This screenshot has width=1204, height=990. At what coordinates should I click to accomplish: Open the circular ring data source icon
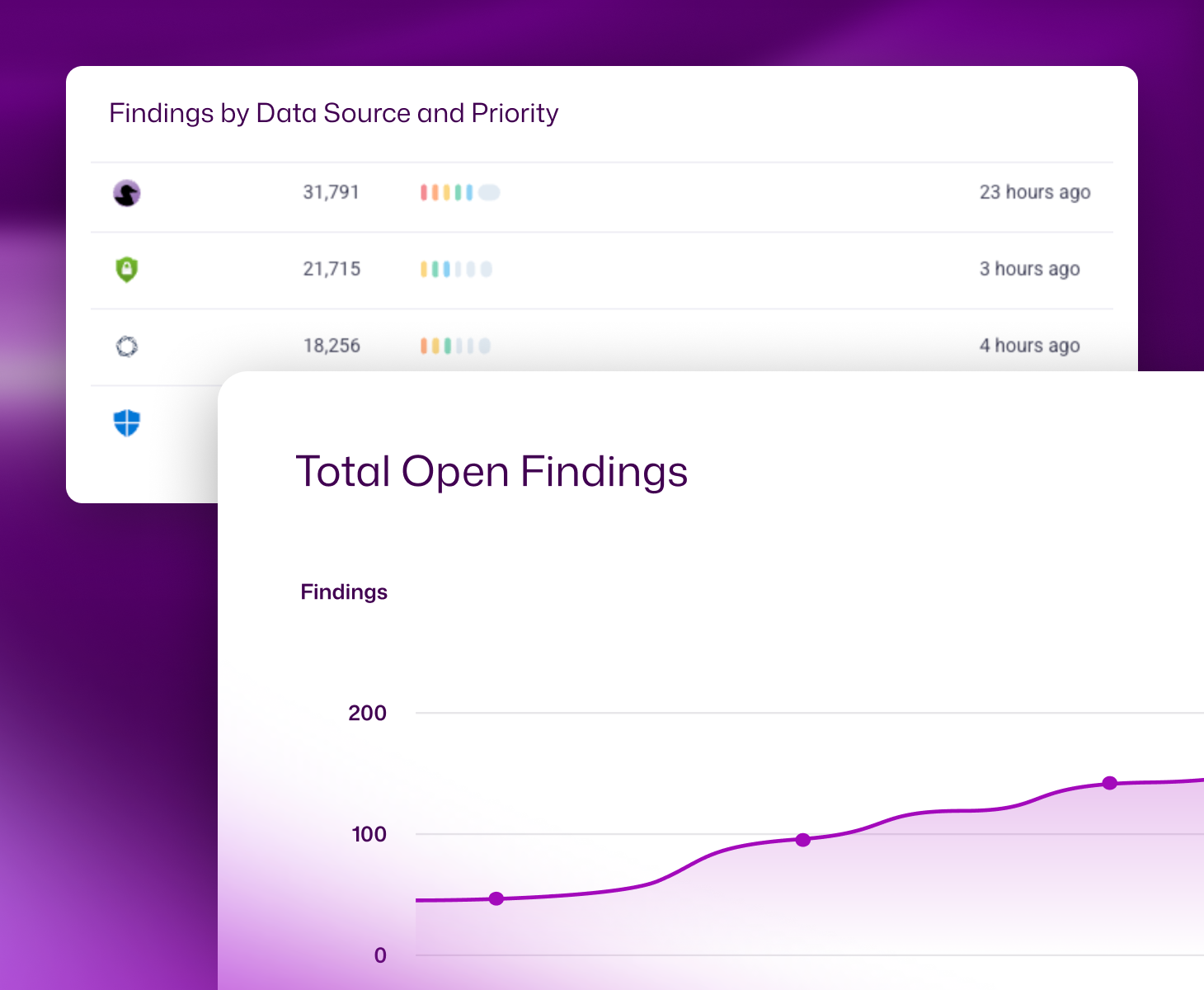pos(126,346)
